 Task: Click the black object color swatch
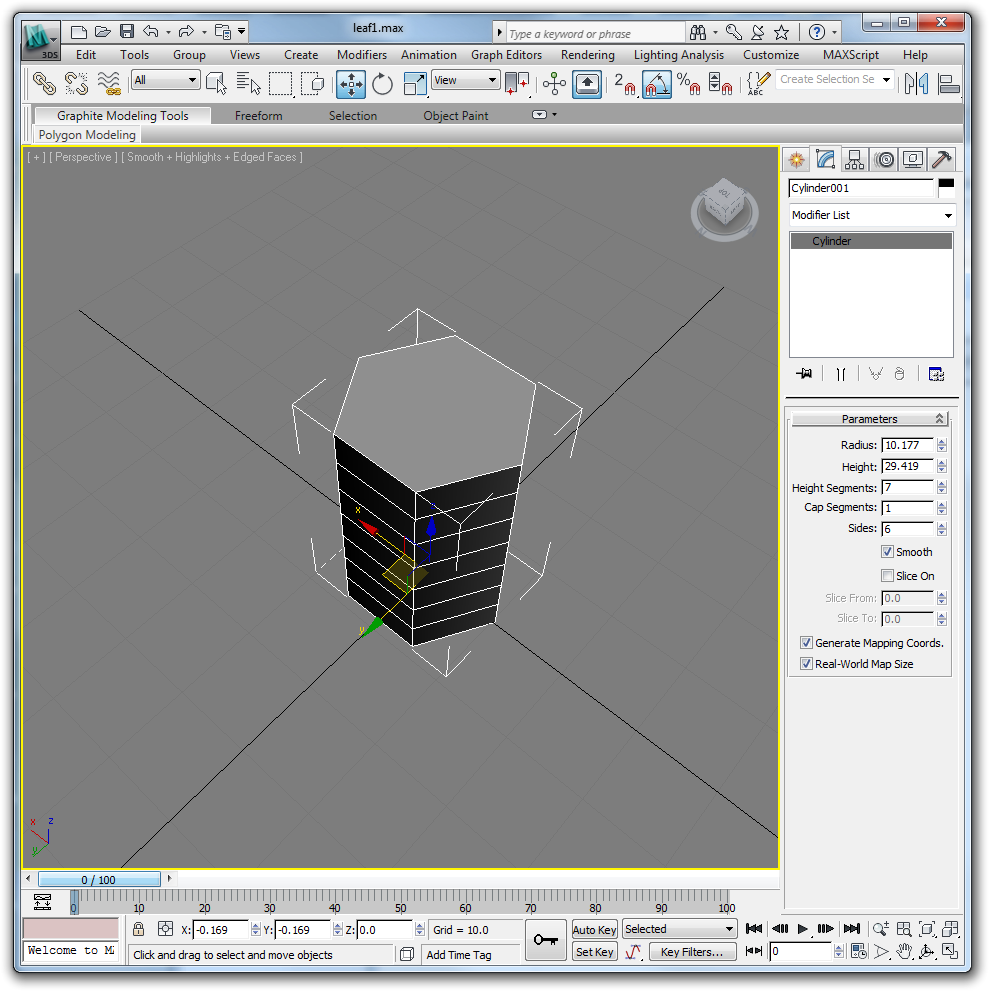coord(945,185)
